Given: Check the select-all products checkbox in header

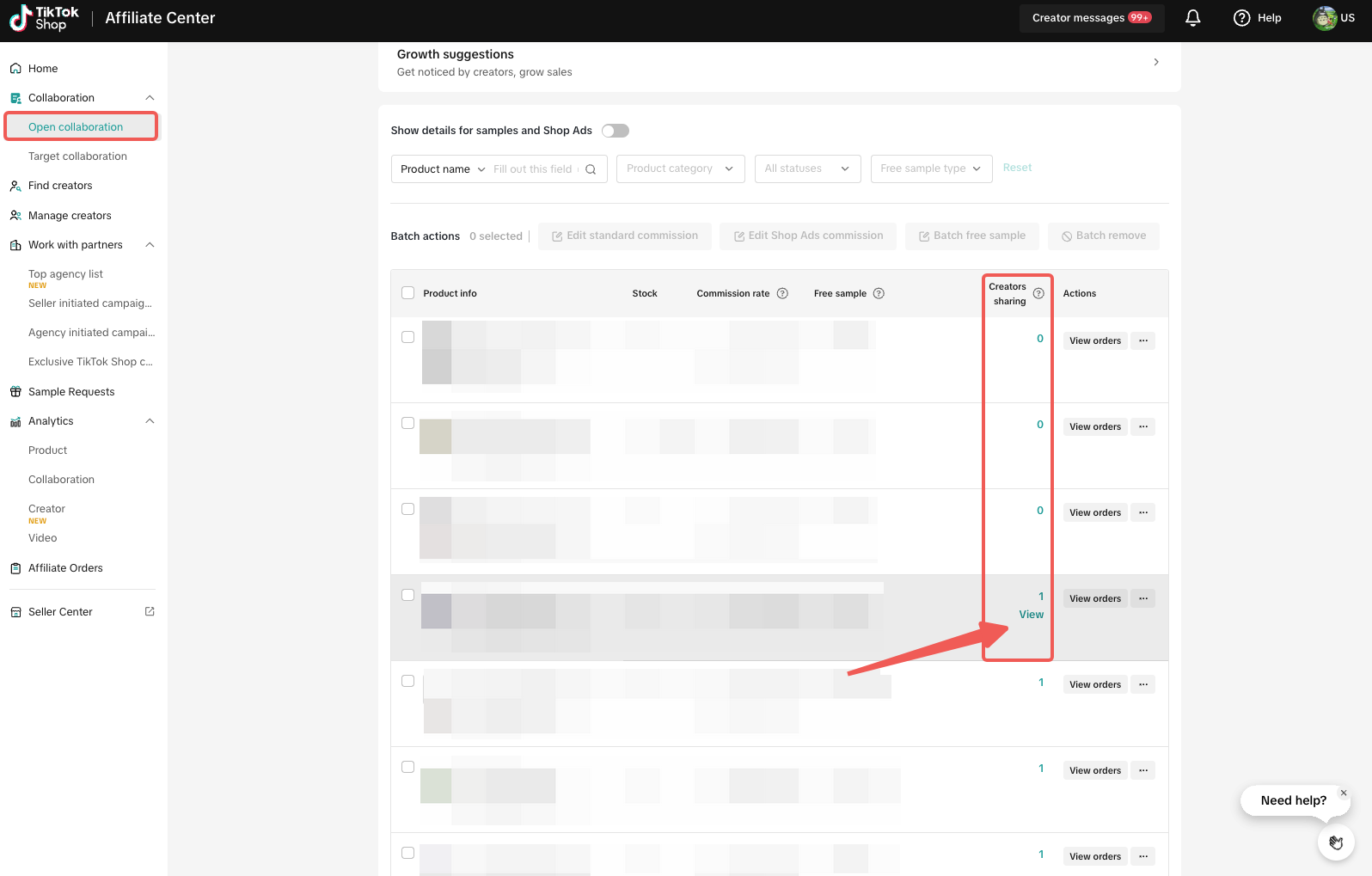Looking at the screenshot, I should (x=408, y=293).
